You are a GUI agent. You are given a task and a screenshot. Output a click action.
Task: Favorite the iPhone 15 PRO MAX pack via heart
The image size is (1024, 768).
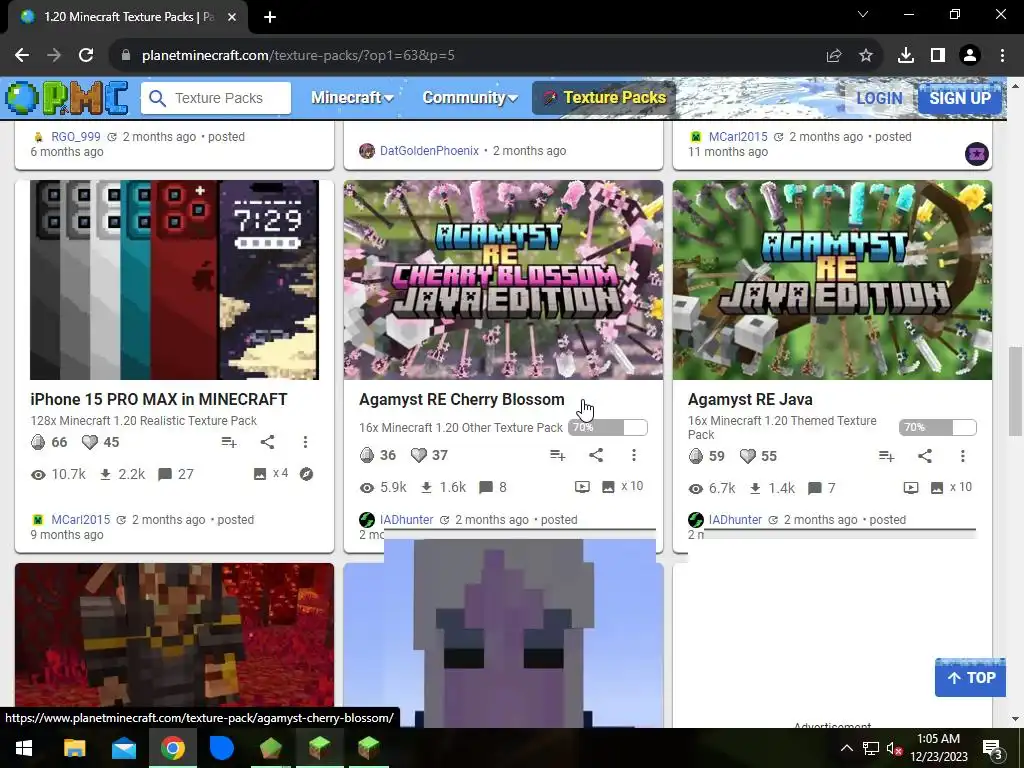pos(89,442)
